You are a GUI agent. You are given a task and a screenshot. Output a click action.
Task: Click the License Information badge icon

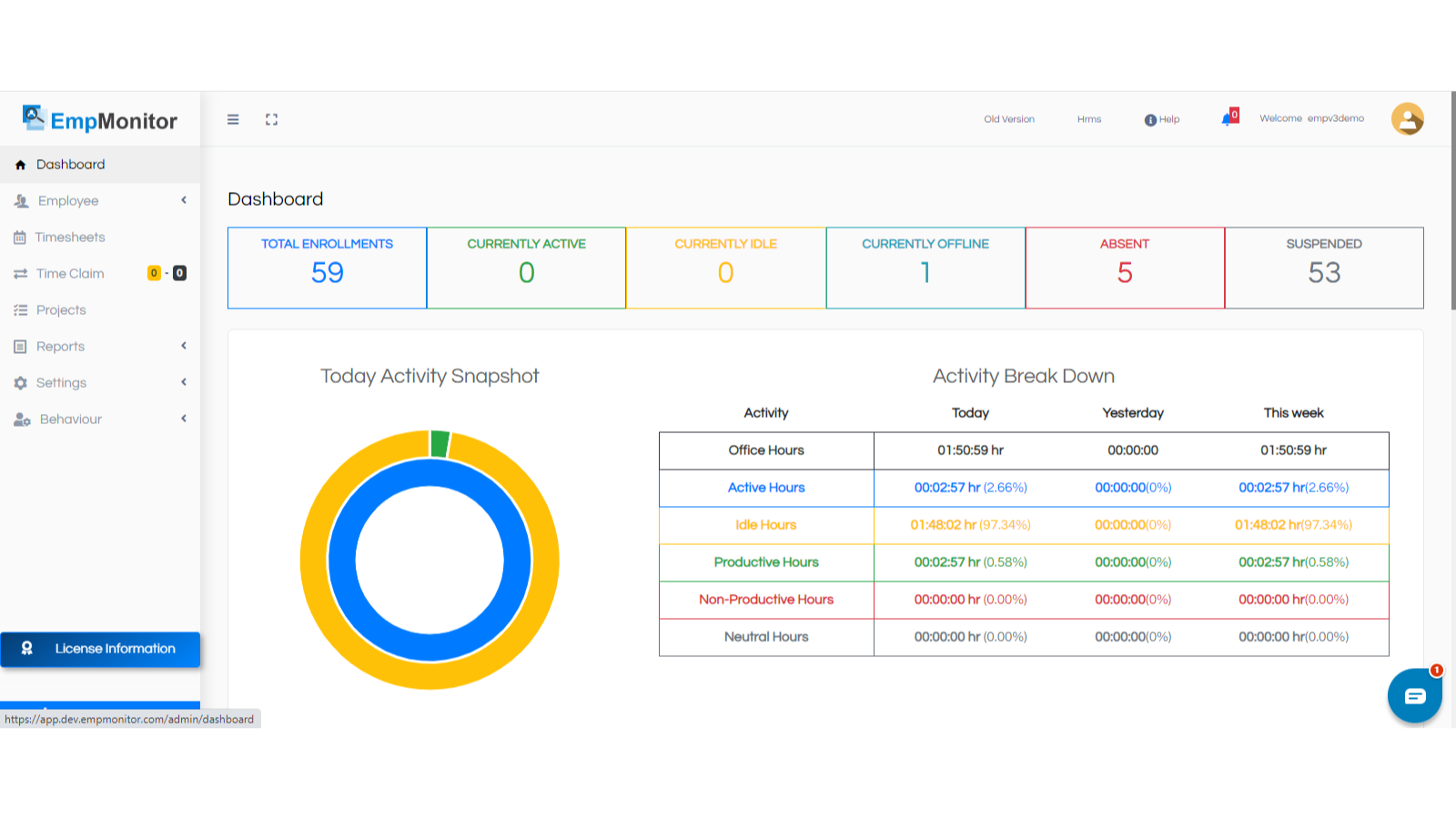(27, 648)
